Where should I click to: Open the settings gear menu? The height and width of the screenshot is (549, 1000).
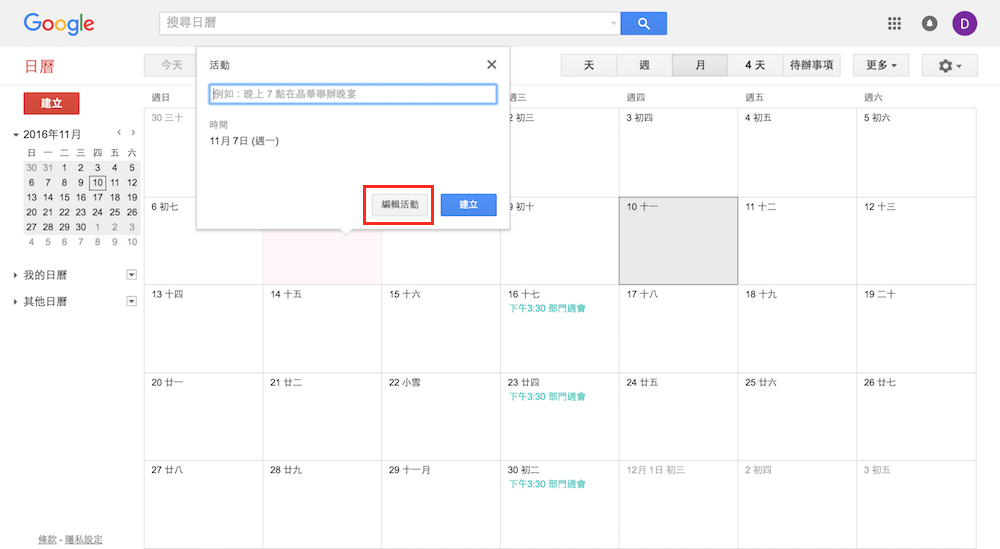pyautogui.click(x=949, y=65)
